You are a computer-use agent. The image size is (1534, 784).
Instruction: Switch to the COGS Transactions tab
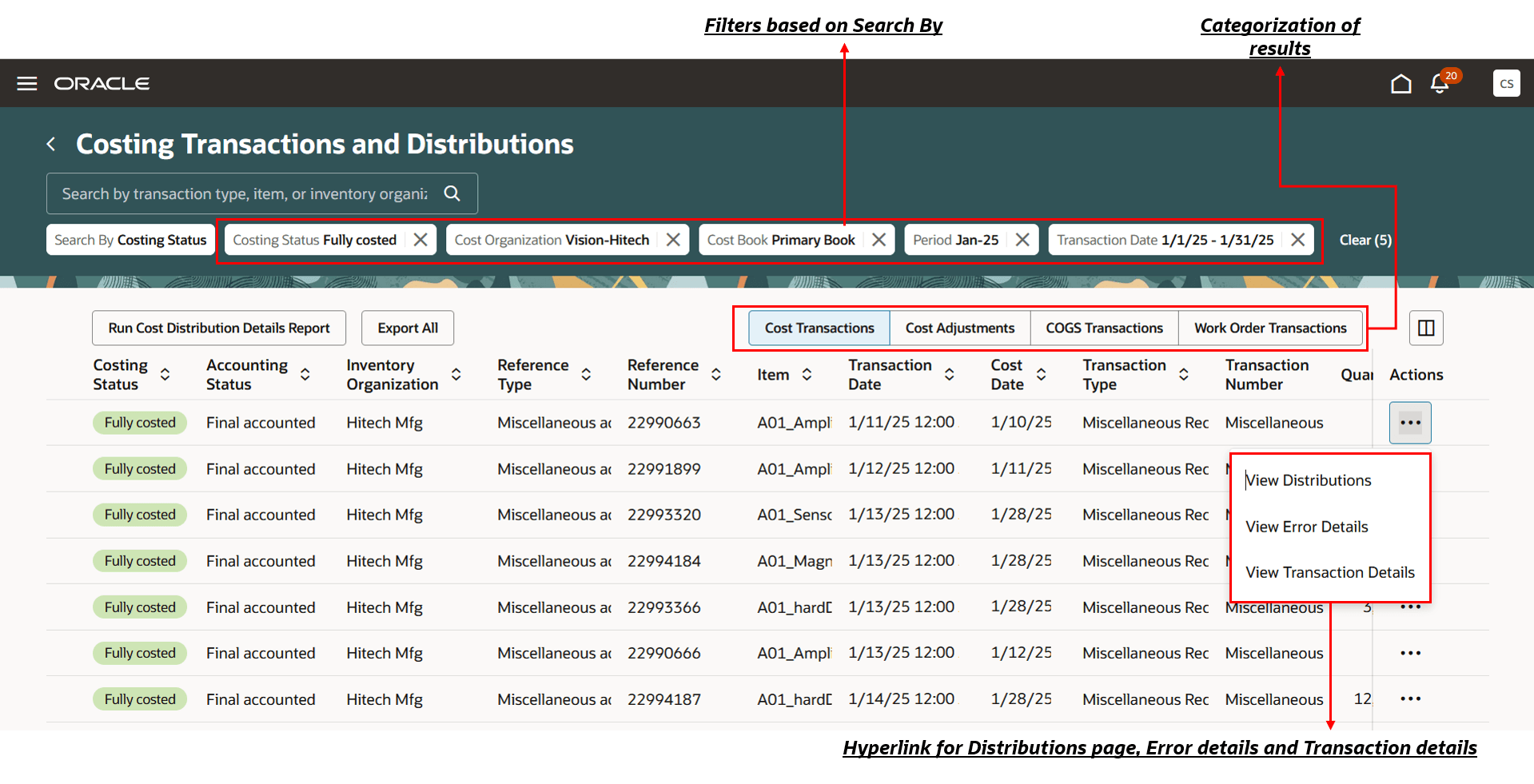1104,328
